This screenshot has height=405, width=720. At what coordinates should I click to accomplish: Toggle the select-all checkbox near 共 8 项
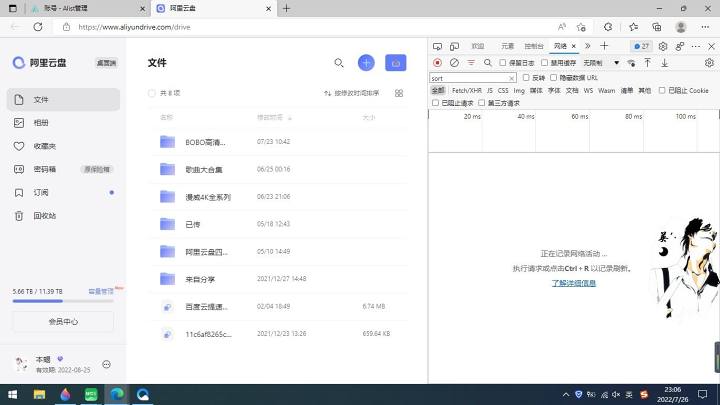[152, 93]
